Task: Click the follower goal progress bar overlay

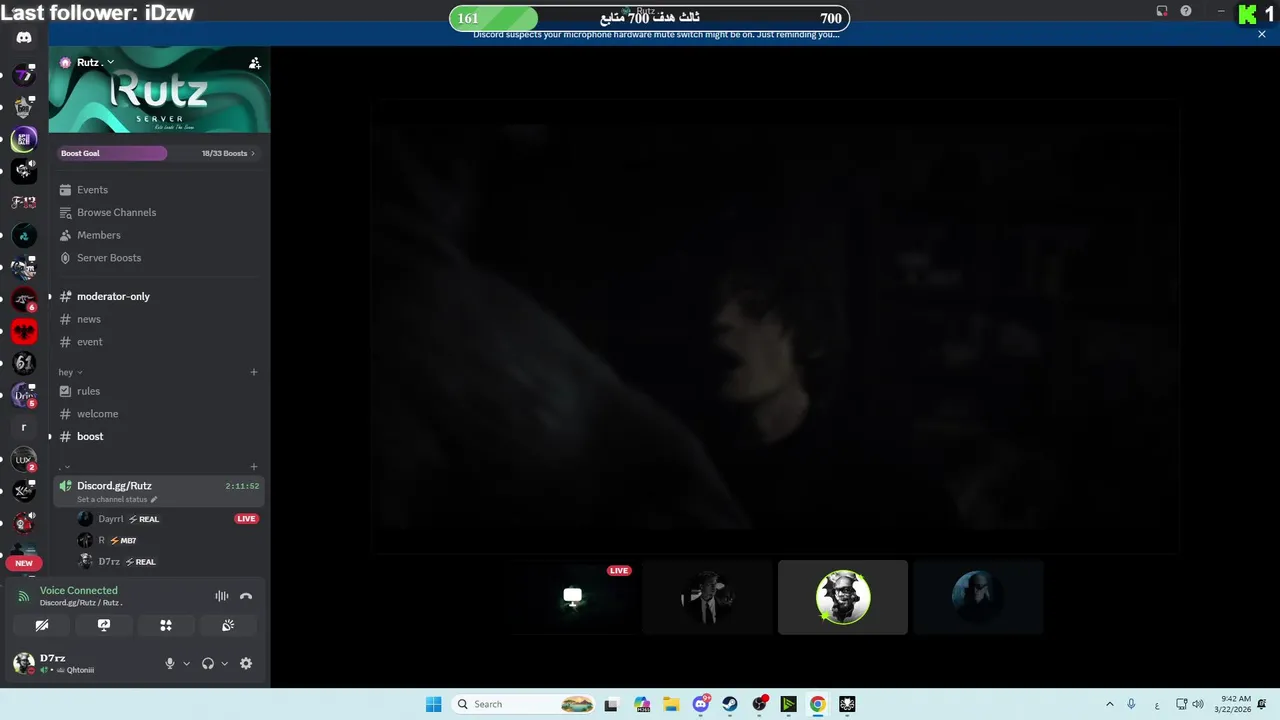Action: tap(650, 18)
